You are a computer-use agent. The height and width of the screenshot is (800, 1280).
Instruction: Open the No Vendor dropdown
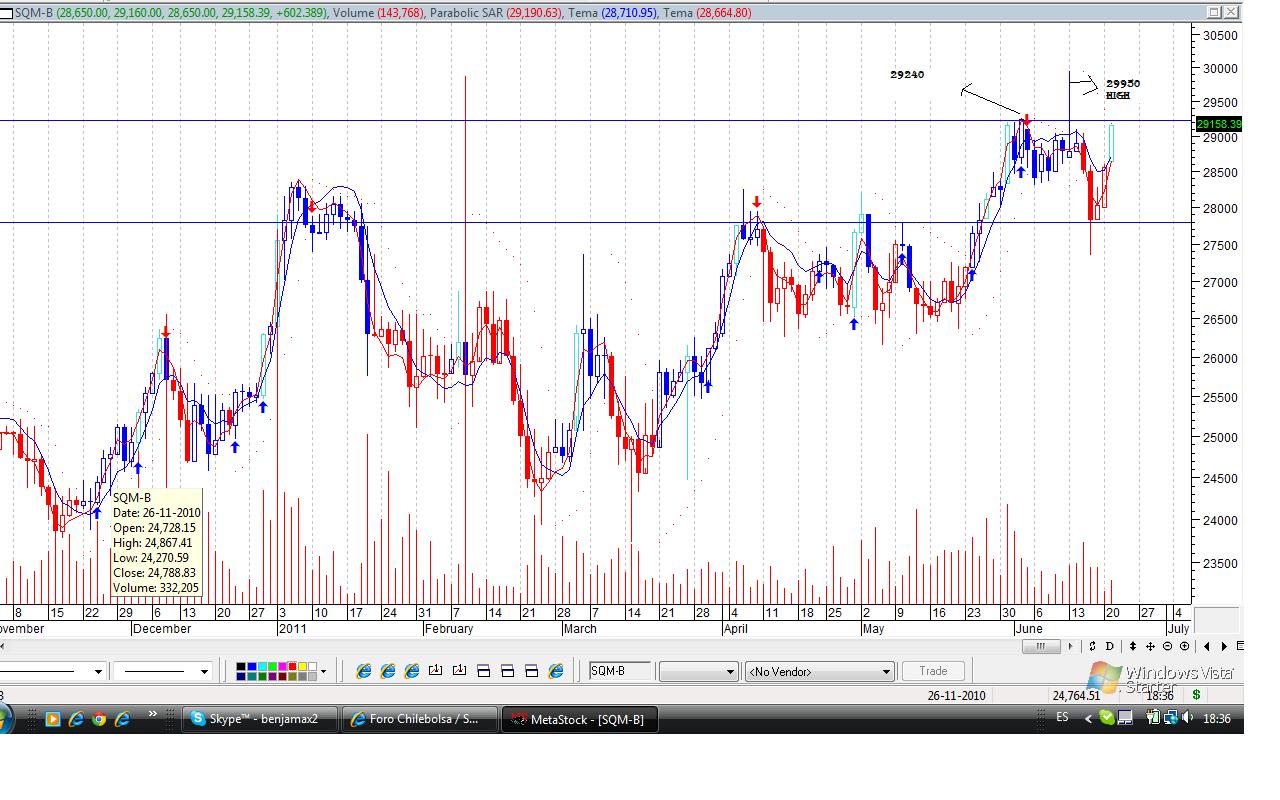click(x=886, y=672)
